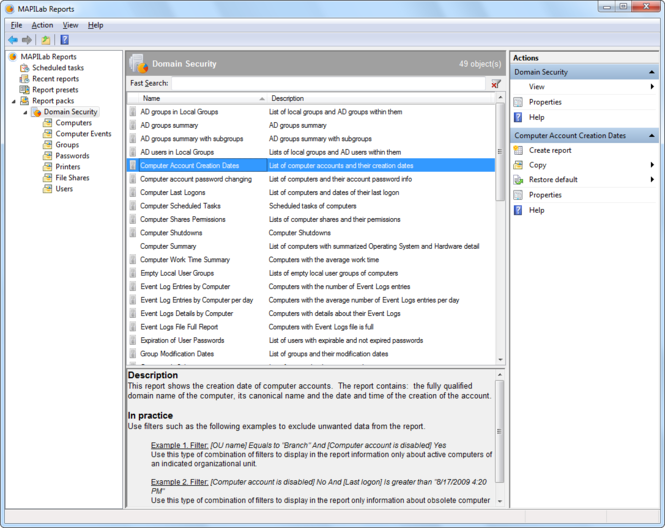Sort the list by Name column header
This screenshot has width=665, height=528.
[203, 98]
